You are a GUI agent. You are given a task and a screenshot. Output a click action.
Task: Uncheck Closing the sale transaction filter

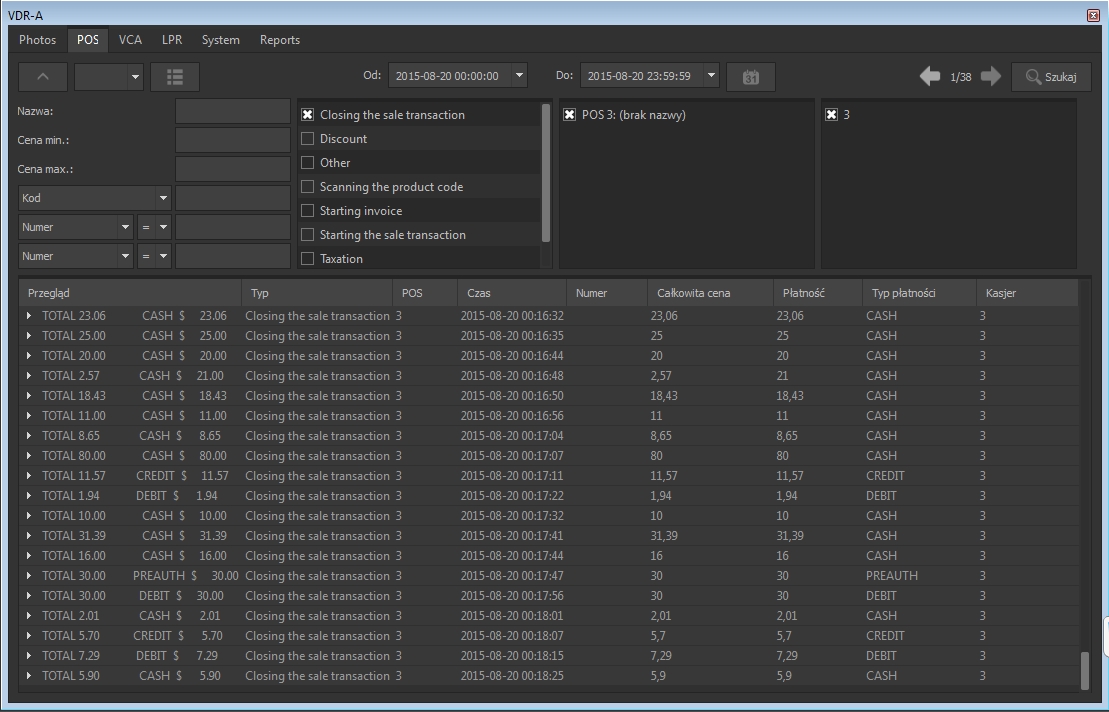click(308, 115)
